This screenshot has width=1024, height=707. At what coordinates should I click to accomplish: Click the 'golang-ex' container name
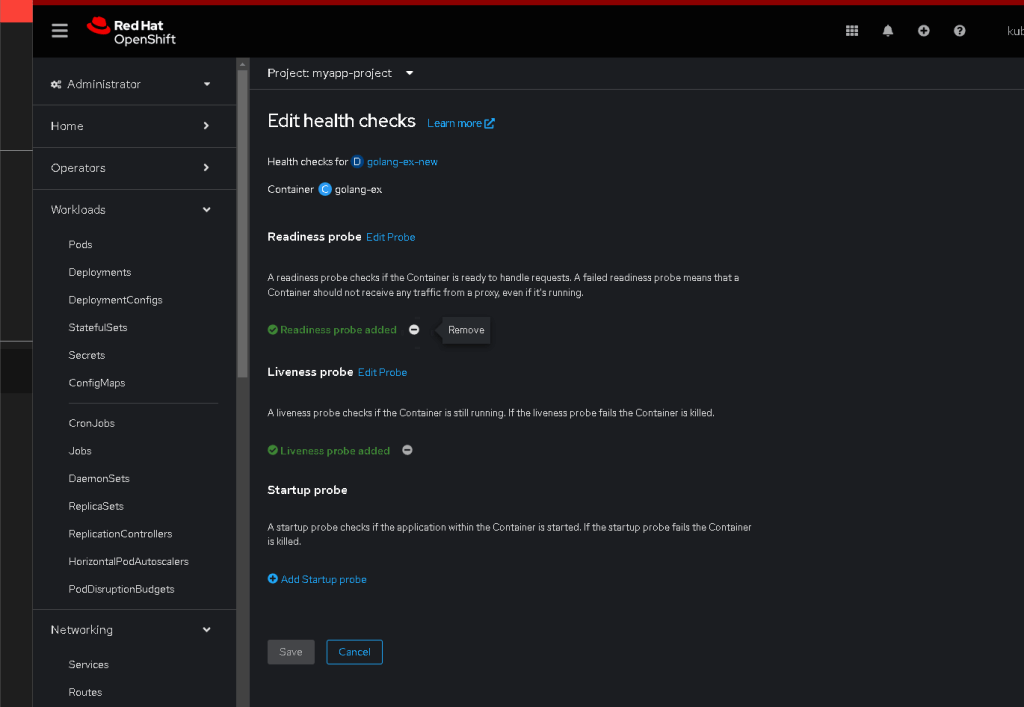tap(359, 189)
